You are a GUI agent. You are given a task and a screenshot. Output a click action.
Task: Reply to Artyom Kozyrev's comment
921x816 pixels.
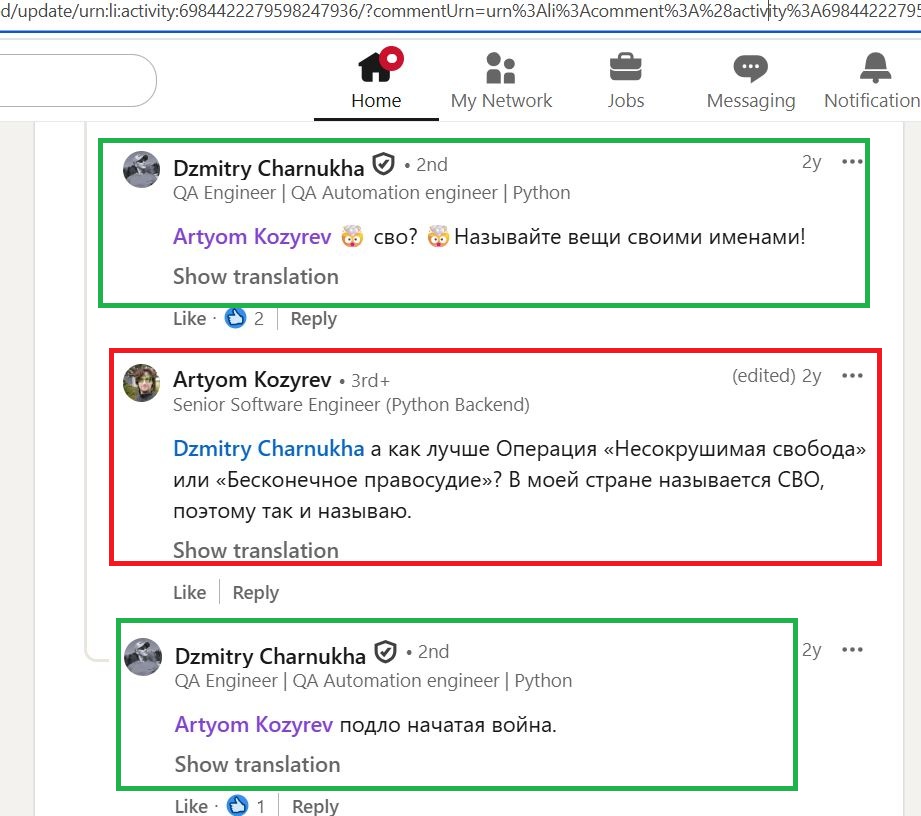pos(255,592)
